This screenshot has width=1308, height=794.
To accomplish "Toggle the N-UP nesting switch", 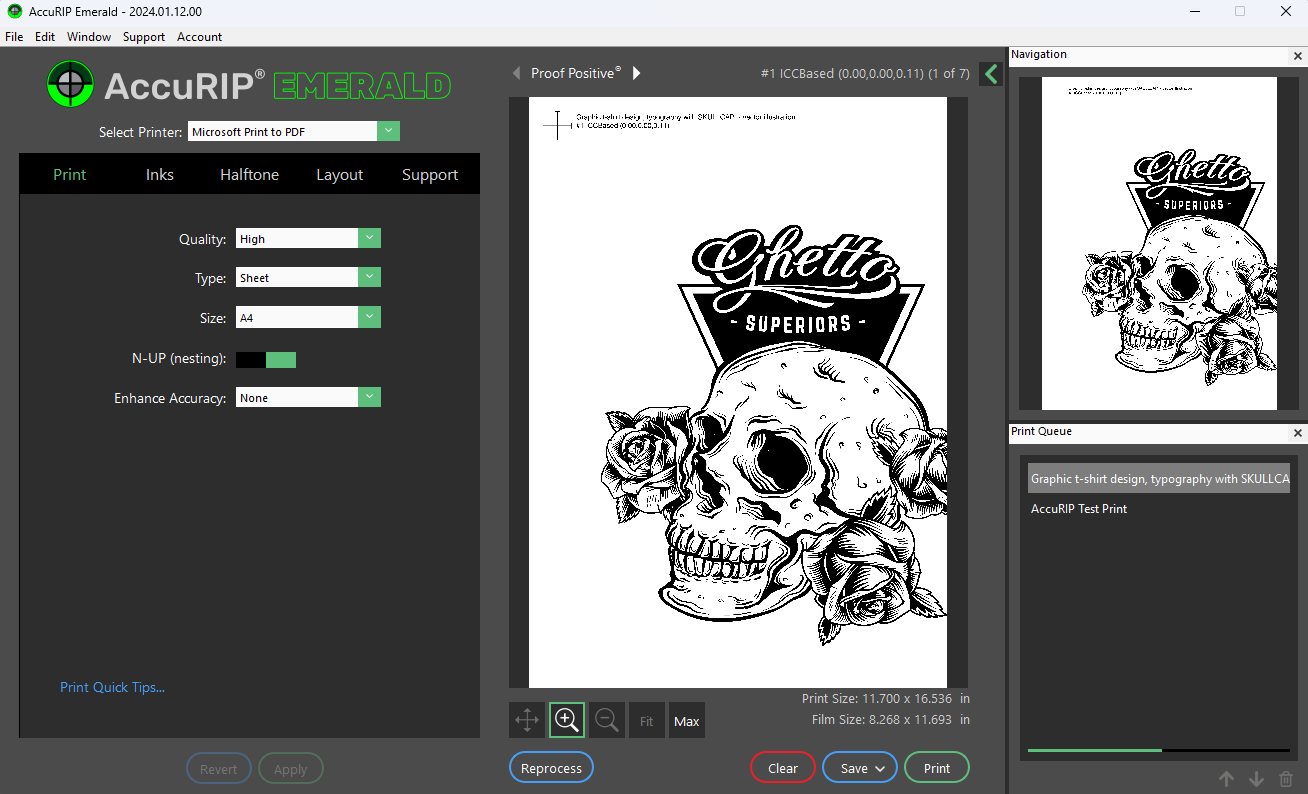I will tap(266, 359).
